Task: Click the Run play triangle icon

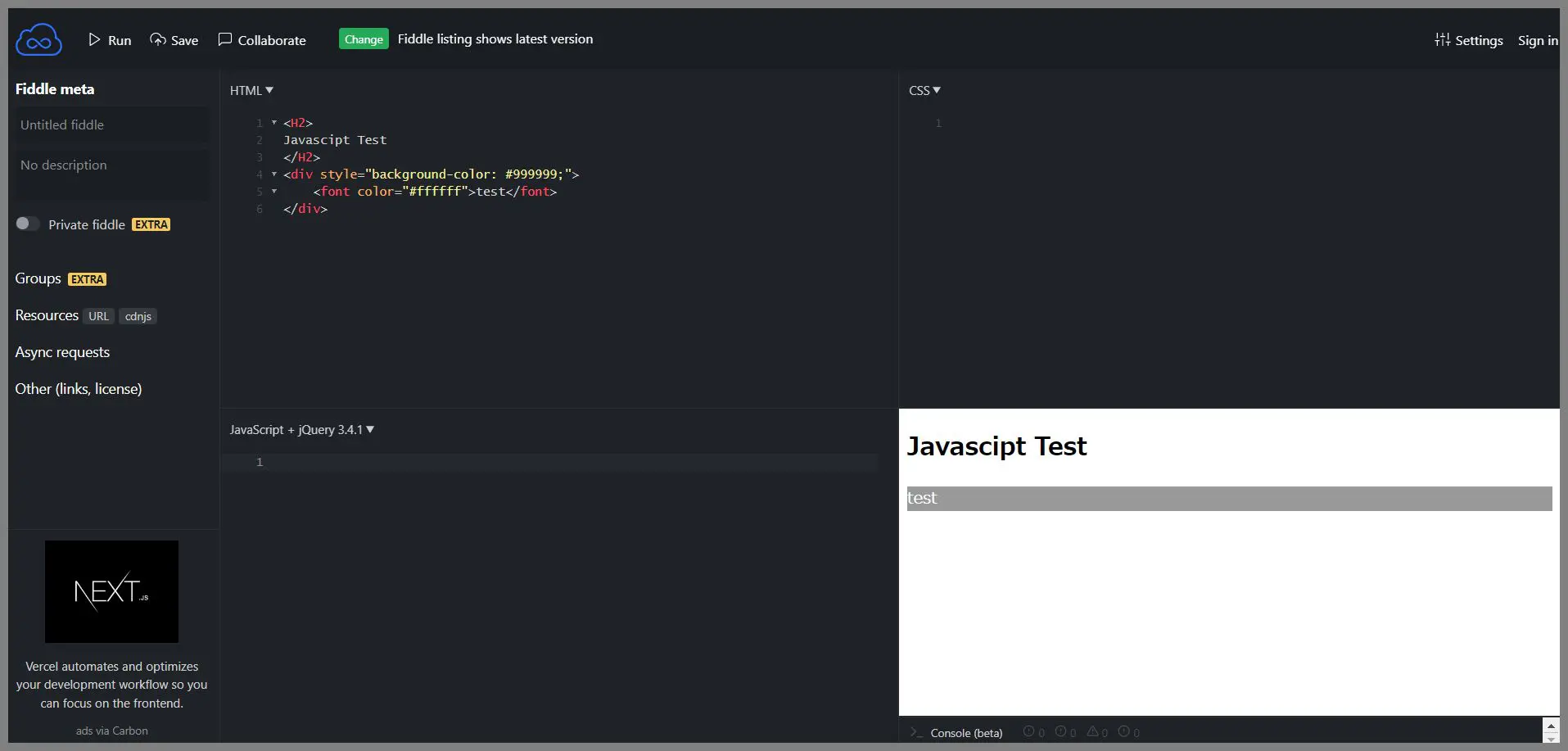Action: tap(94, 39)
